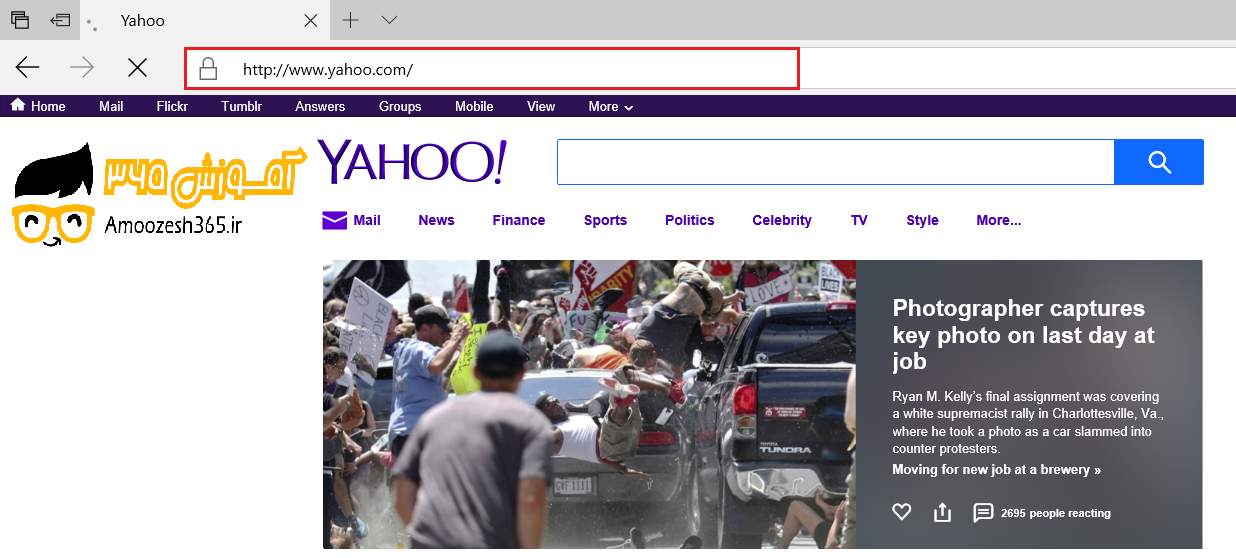This screenshot has width=1236, height=558.
Task: Click the Yahoo! logo
Action: (412, 162)
